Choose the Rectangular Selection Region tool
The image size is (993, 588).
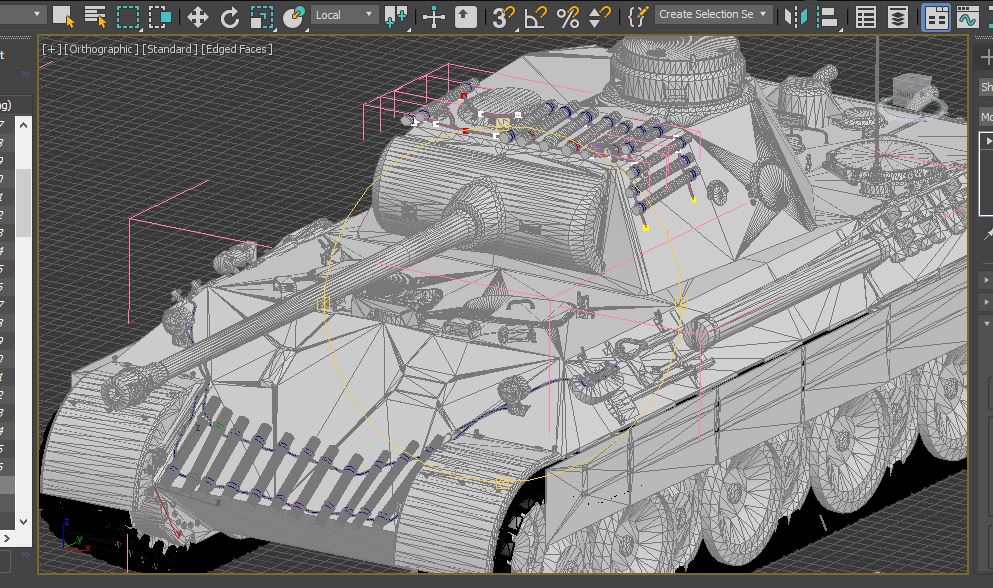128,16
